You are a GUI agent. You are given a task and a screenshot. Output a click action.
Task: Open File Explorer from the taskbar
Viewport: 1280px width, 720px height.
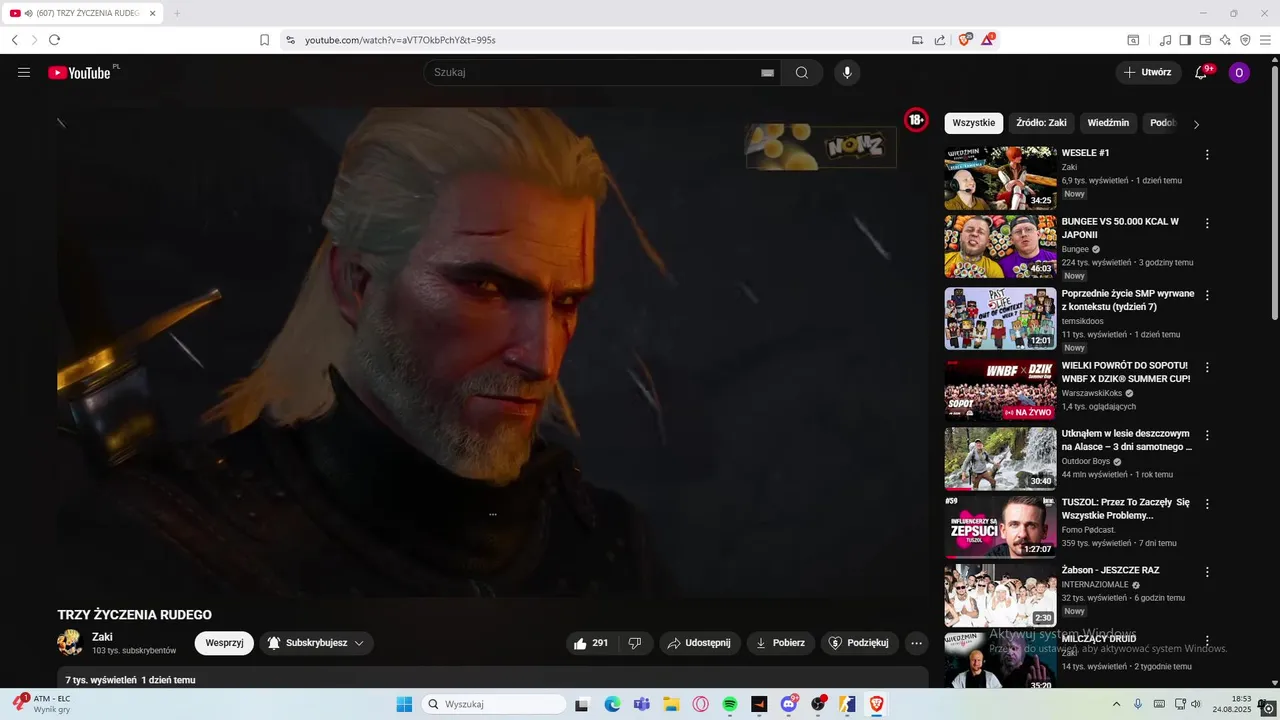(671, 704)
